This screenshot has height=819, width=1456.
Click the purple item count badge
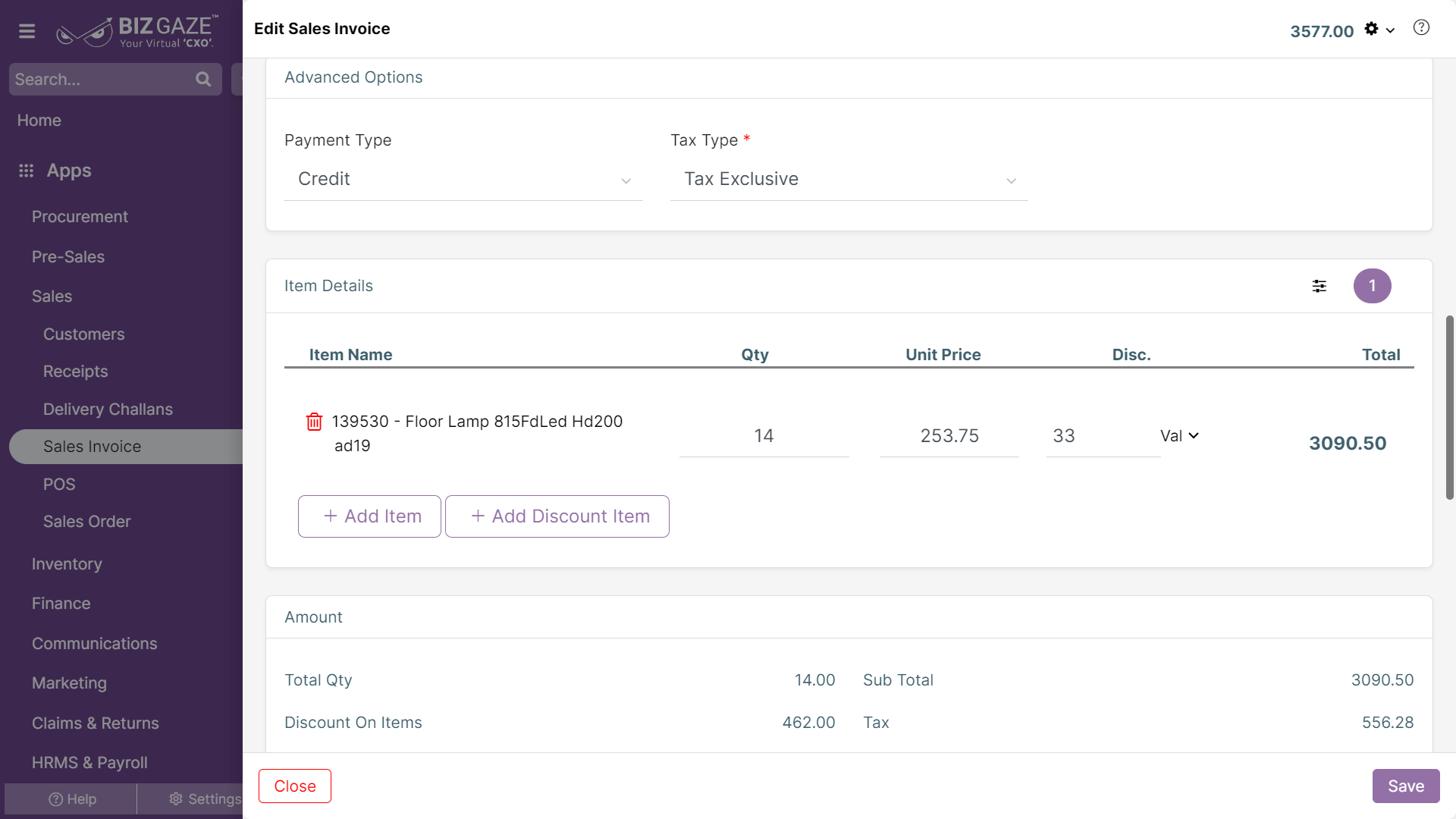click(x=1372, y=286)
